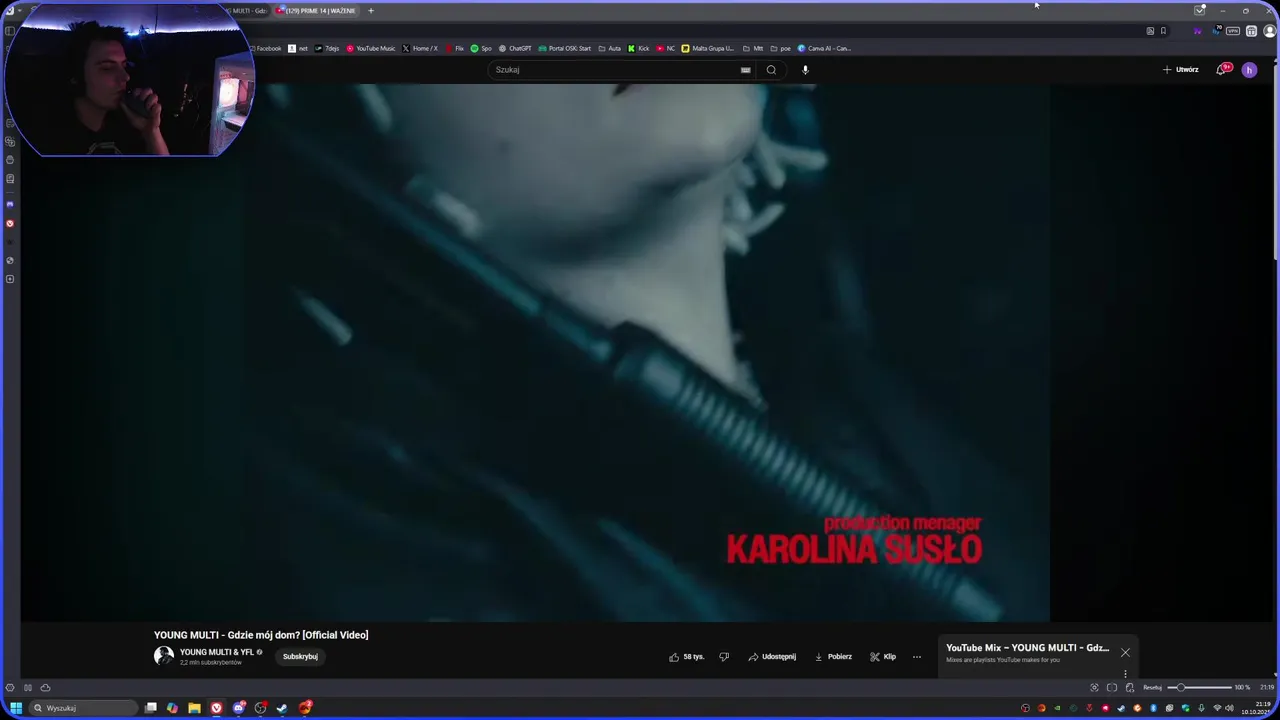
Task: Open the Malta Grupa bookmark
Action: coord(708,48)
